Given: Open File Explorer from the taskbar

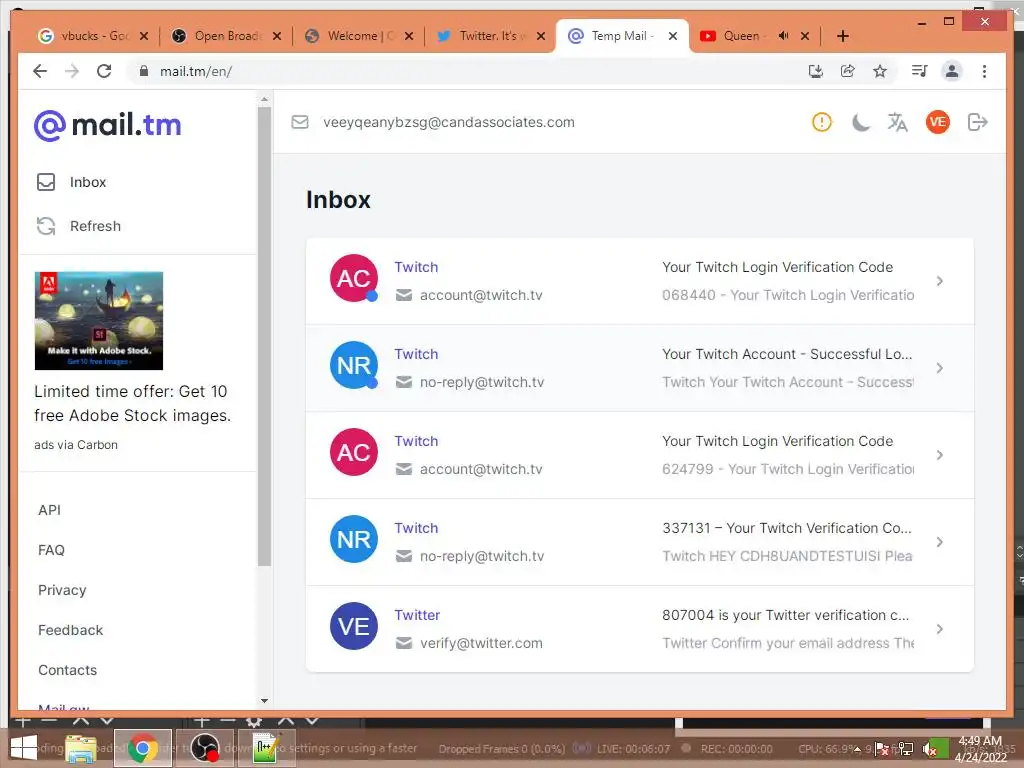Looking at the screenshot, I should (80, 748).
